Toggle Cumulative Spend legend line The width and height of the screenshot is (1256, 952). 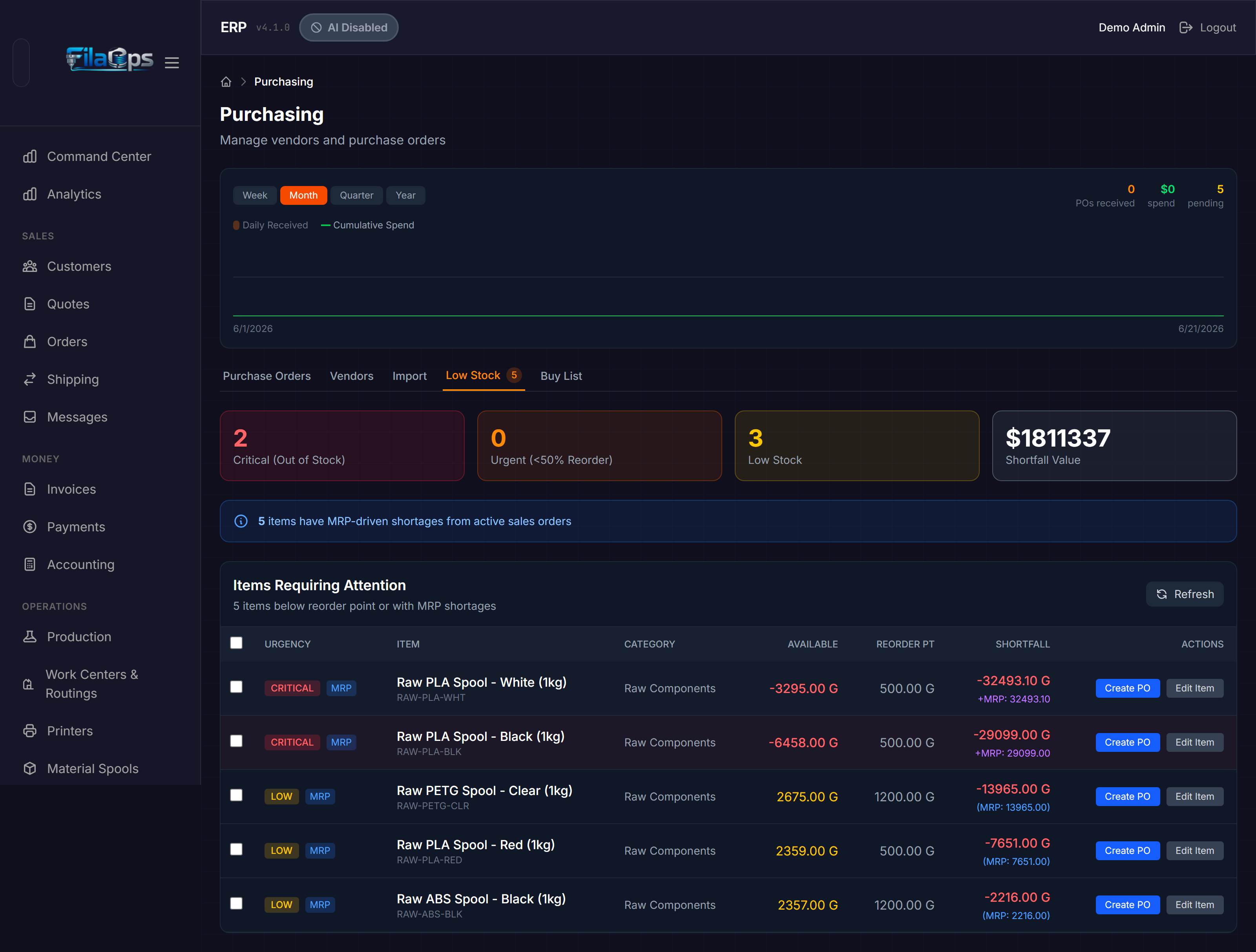[x=325, y=225]
